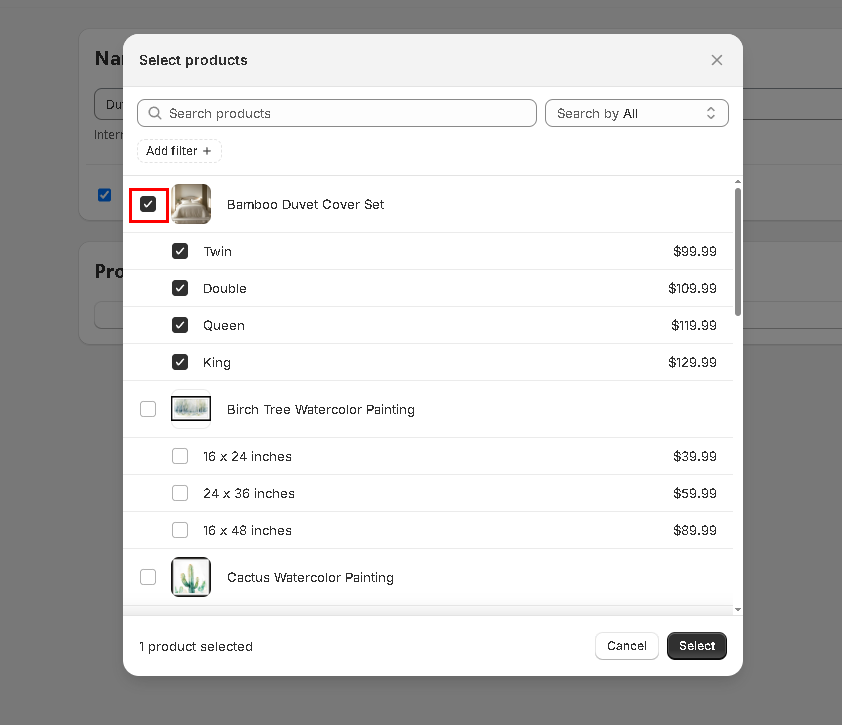The height and width of the screenshot is (725, 842).
Task: Check Birch Tree Watercolor Painting checkbox
Action: coord(148,409)
